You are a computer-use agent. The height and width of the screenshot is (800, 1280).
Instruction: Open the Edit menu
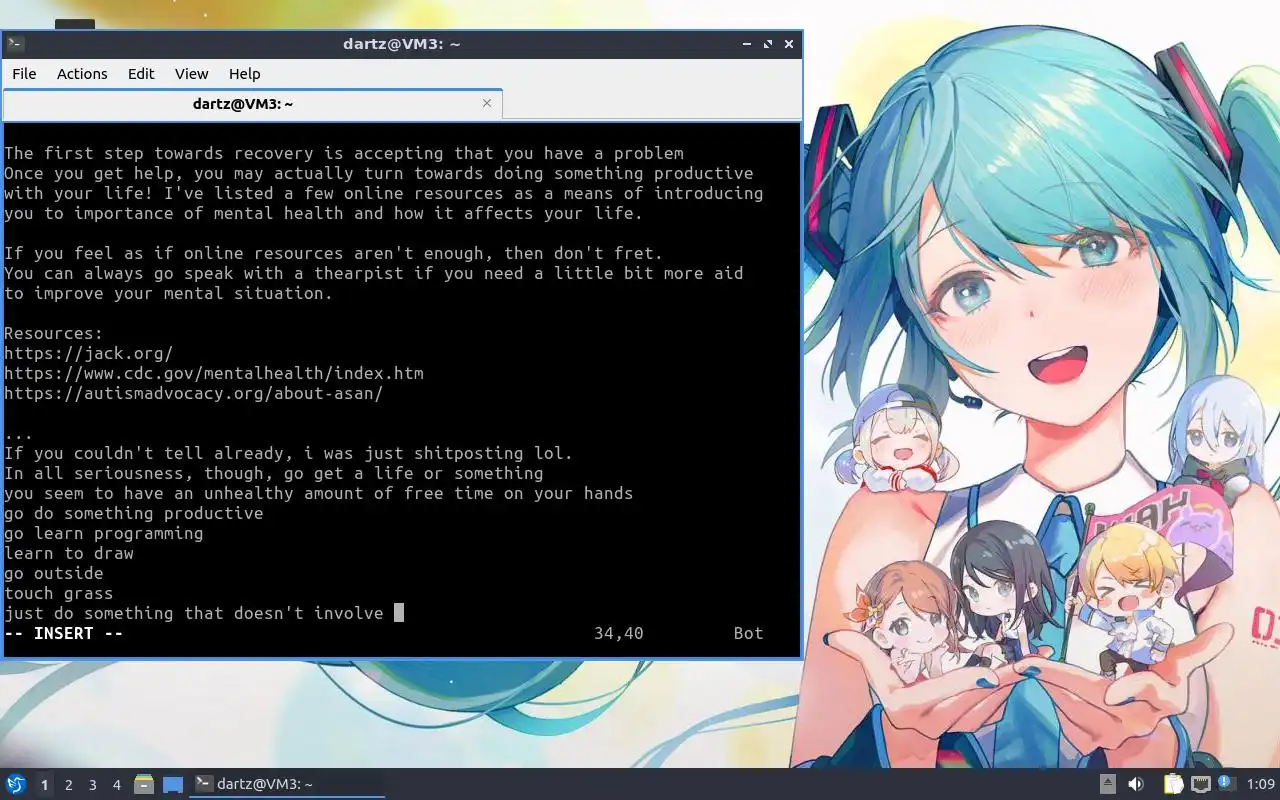click(141, 74)
